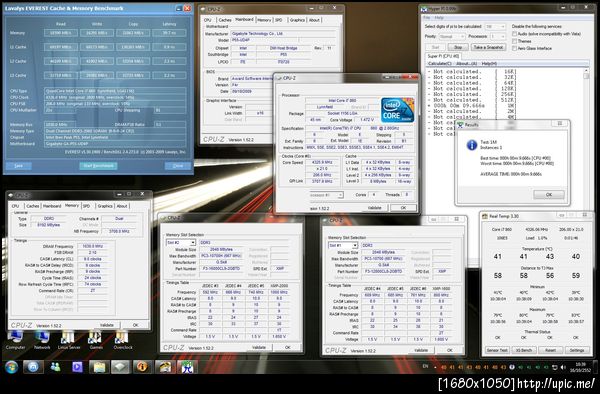The image size is (600, 394).
Task: Open the Priority dropdown in Hyper PI
Action: point(452,36)
